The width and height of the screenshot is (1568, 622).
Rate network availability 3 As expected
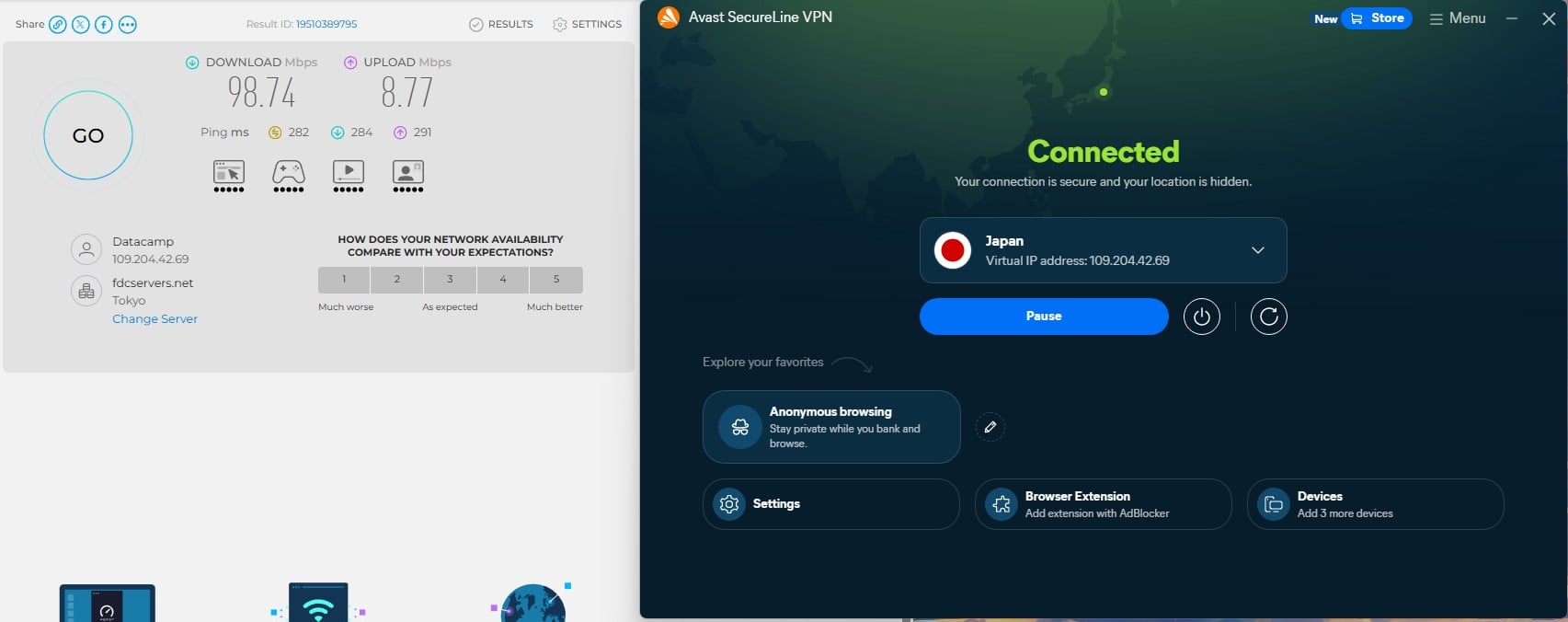point(450,279)
